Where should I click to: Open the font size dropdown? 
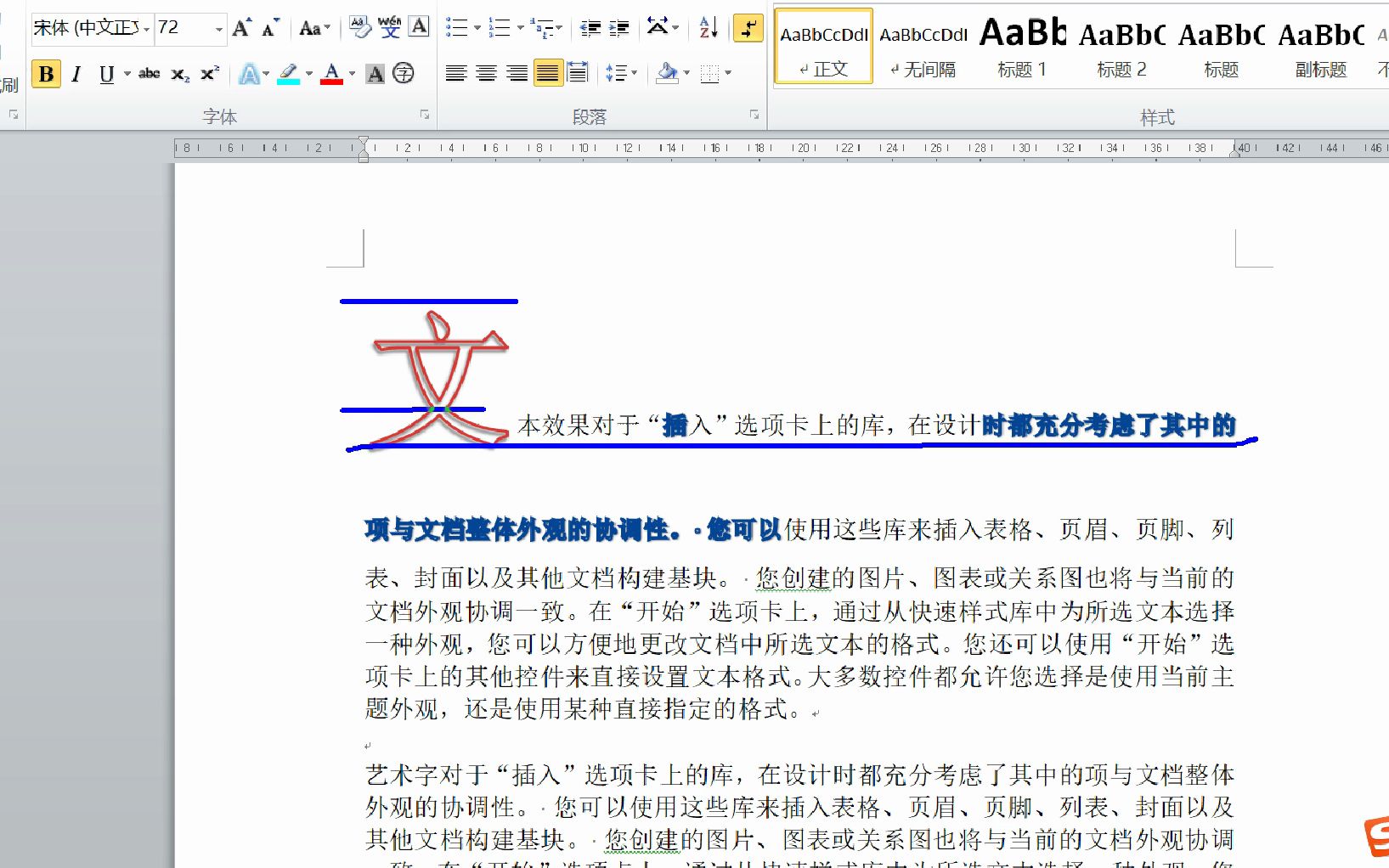pos(217,28)
